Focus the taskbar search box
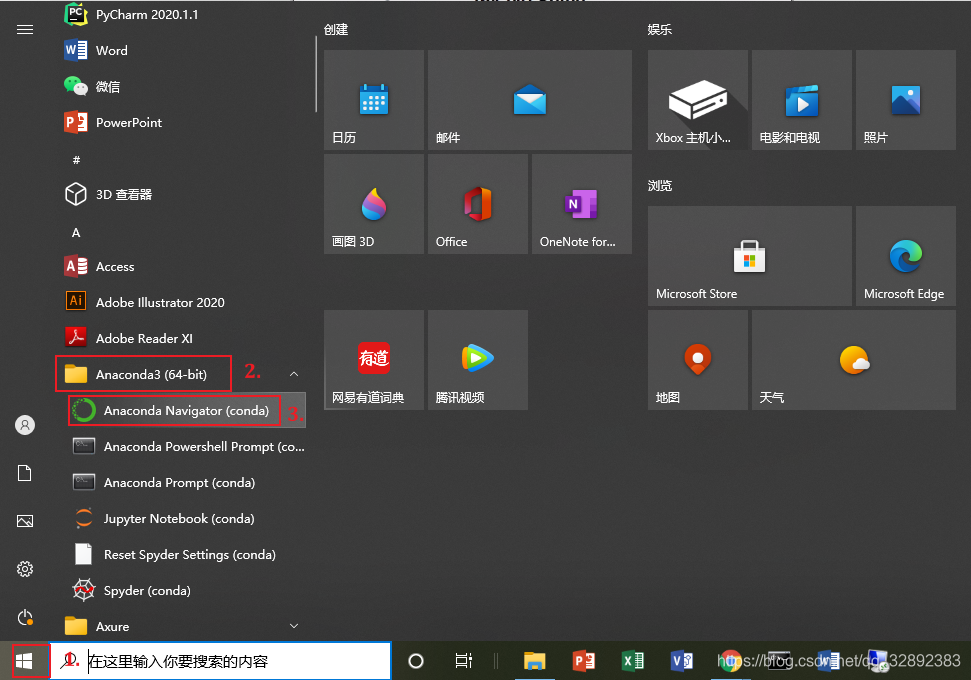Viewport: 971px width, 680px height. 220,661
